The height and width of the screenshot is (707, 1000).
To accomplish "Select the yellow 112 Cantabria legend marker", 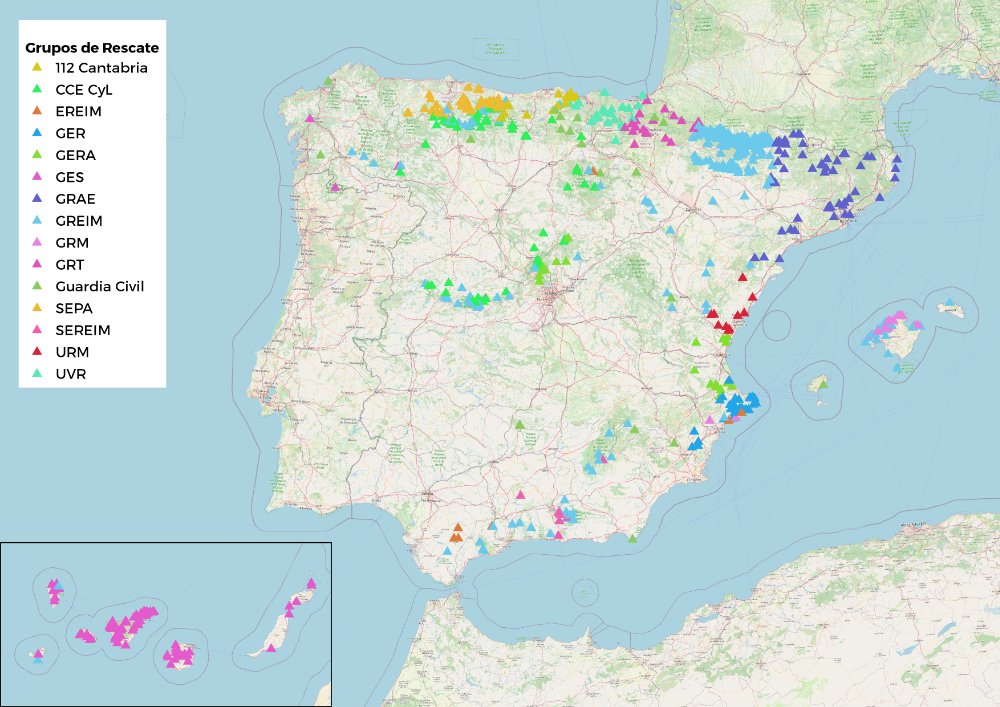I will pos(35,68).
